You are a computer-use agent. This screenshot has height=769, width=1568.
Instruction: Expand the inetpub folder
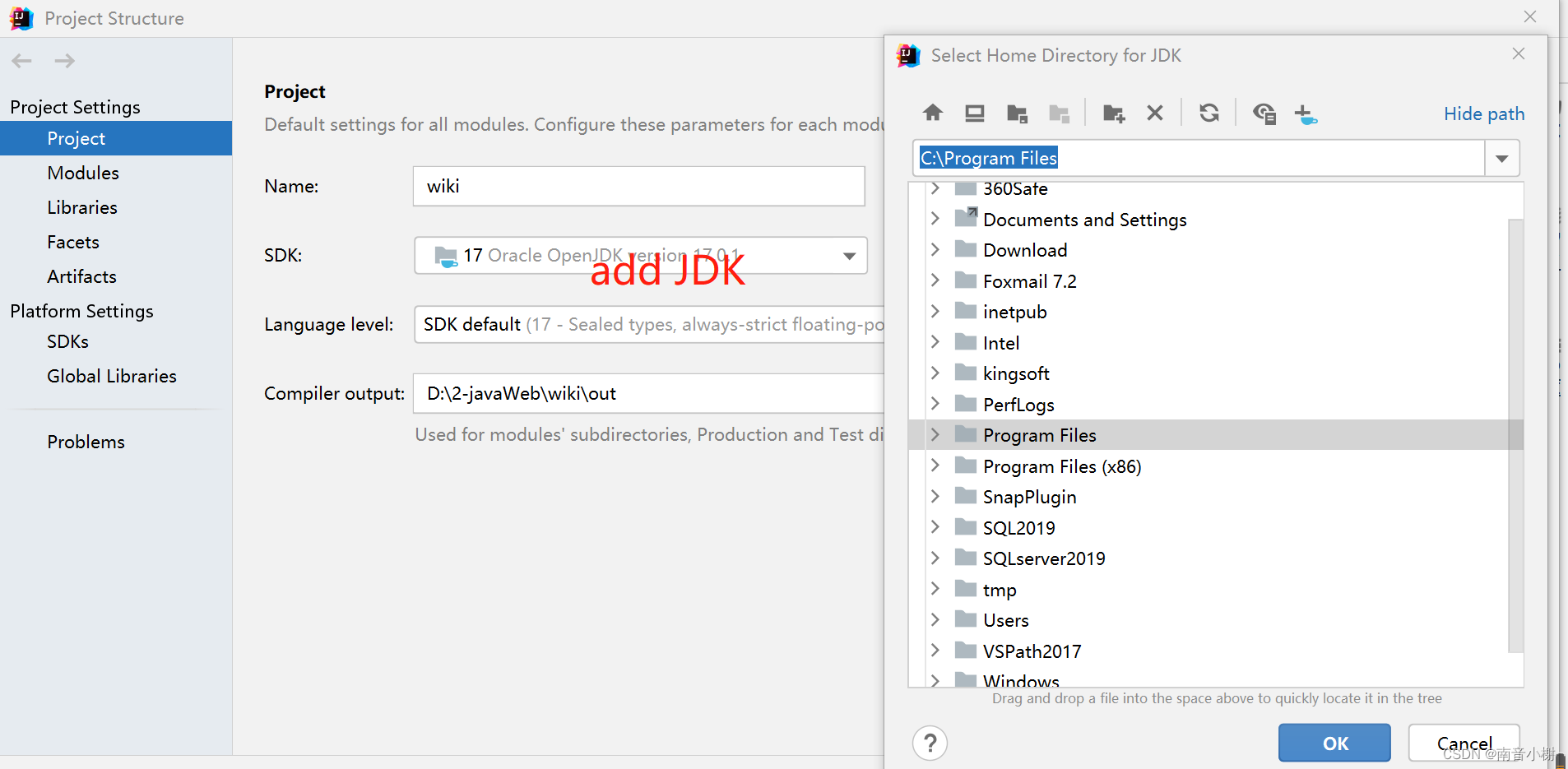point(935,311)
